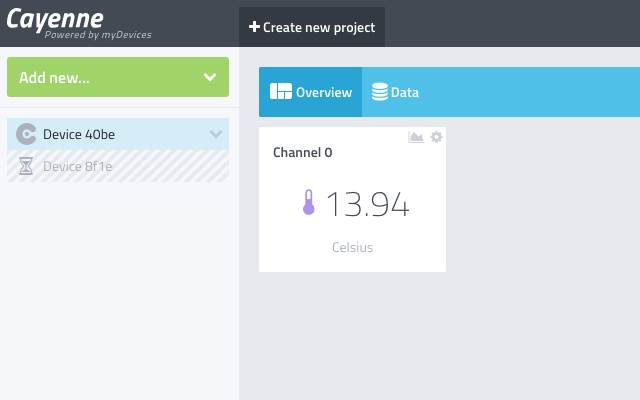Switch to the Data tab
640x400 pixels.
click(x=395, y=92)
